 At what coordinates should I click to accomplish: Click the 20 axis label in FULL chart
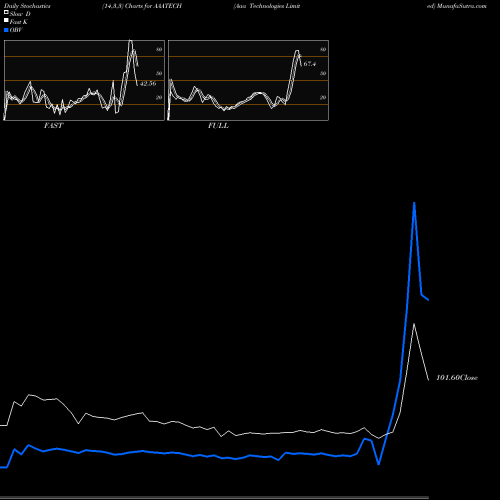pos(323,97)
